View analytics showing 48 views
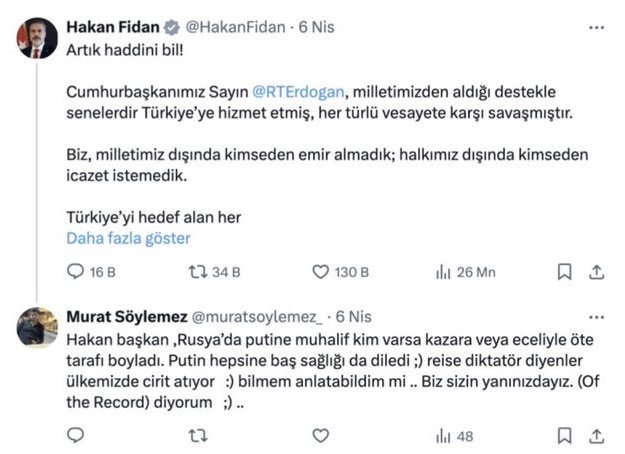 (x=444, y=434)
